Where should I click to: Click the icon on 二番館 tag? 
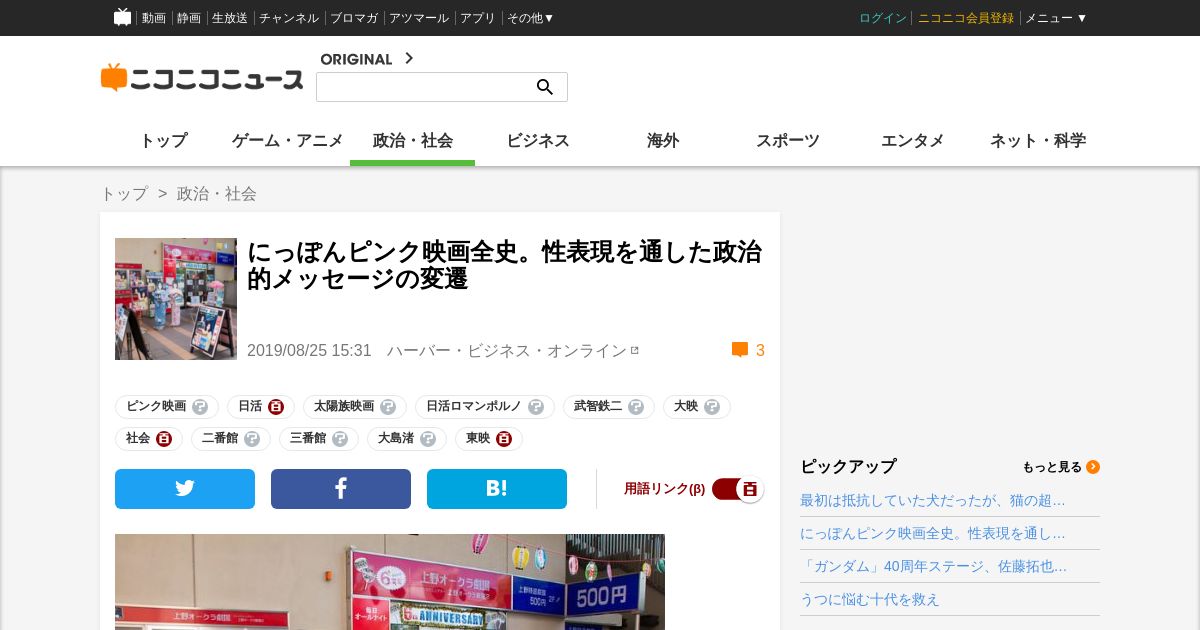click(252, 439)
